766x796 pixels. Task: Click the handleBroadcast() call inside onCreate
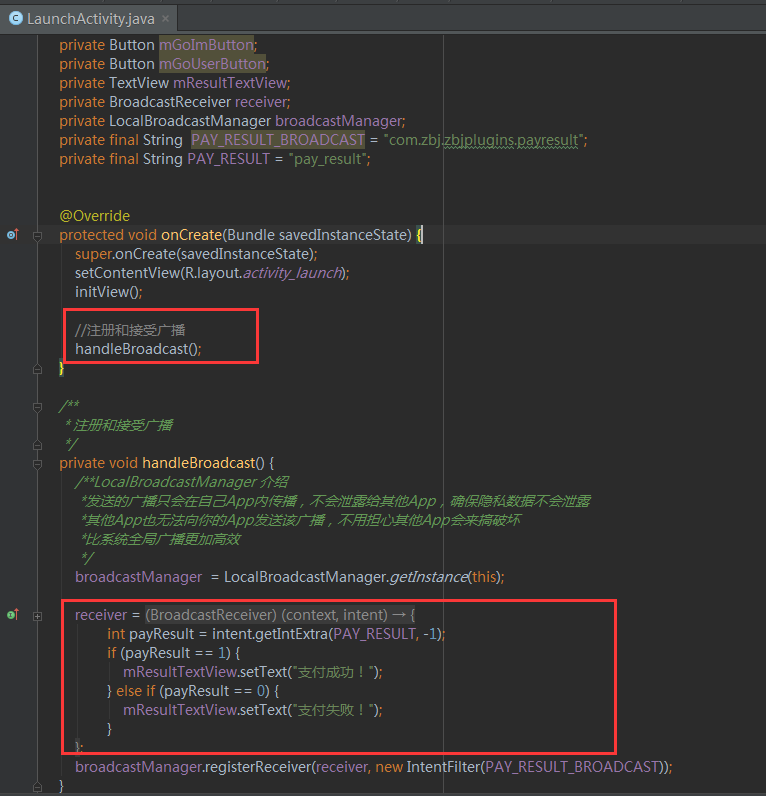[x=138, y=349]
